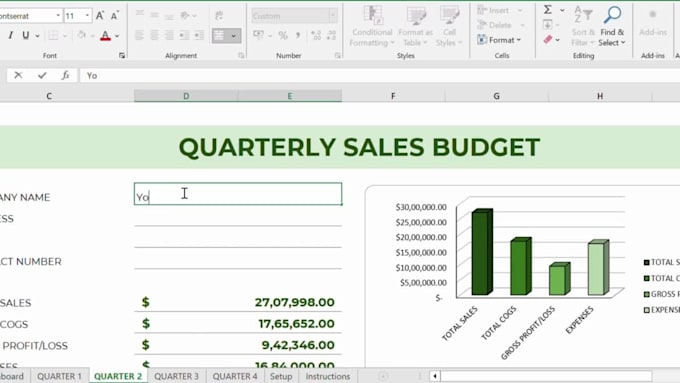
Task: Select column F header
Action: [x=393, y=96]
